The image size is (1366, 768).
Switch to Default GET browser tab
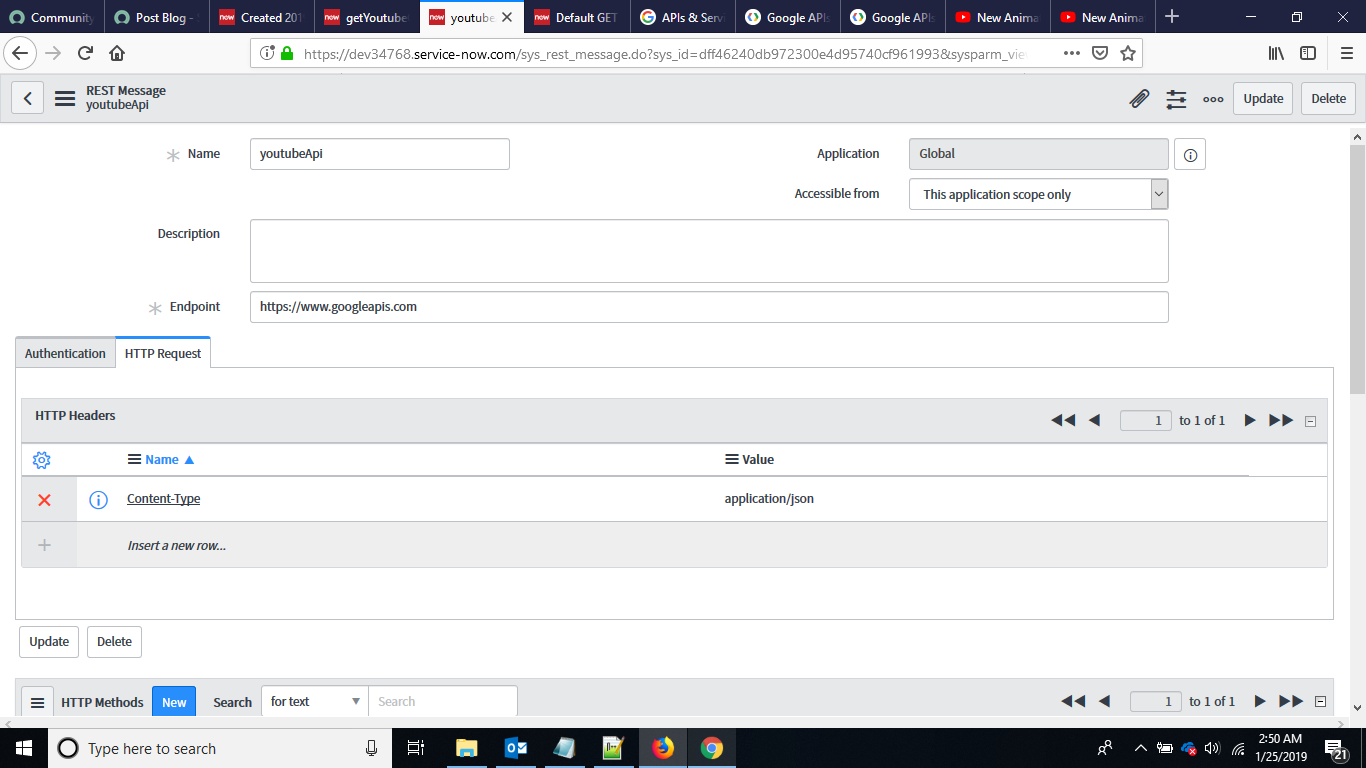576,17
